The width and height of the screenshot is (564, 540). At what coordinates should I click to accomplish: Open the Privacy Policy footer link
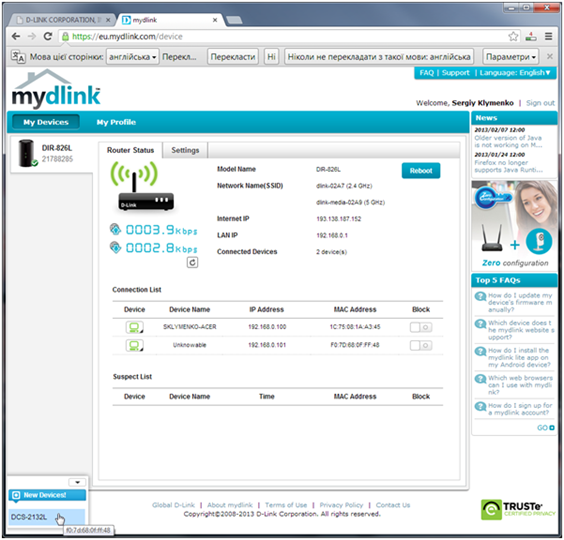(341, 505)
